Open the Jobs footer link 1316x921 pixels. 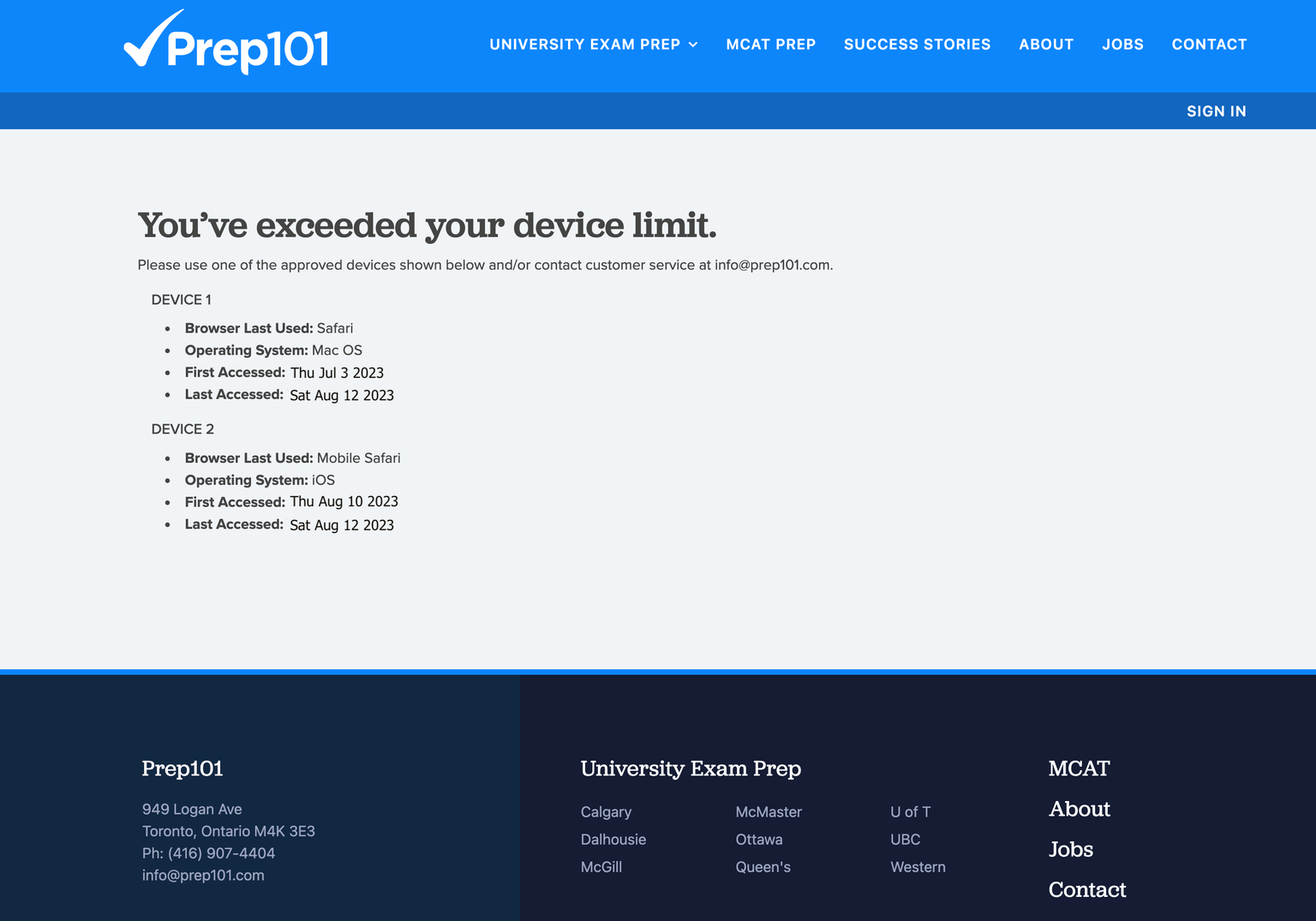tap(1071, 849)
